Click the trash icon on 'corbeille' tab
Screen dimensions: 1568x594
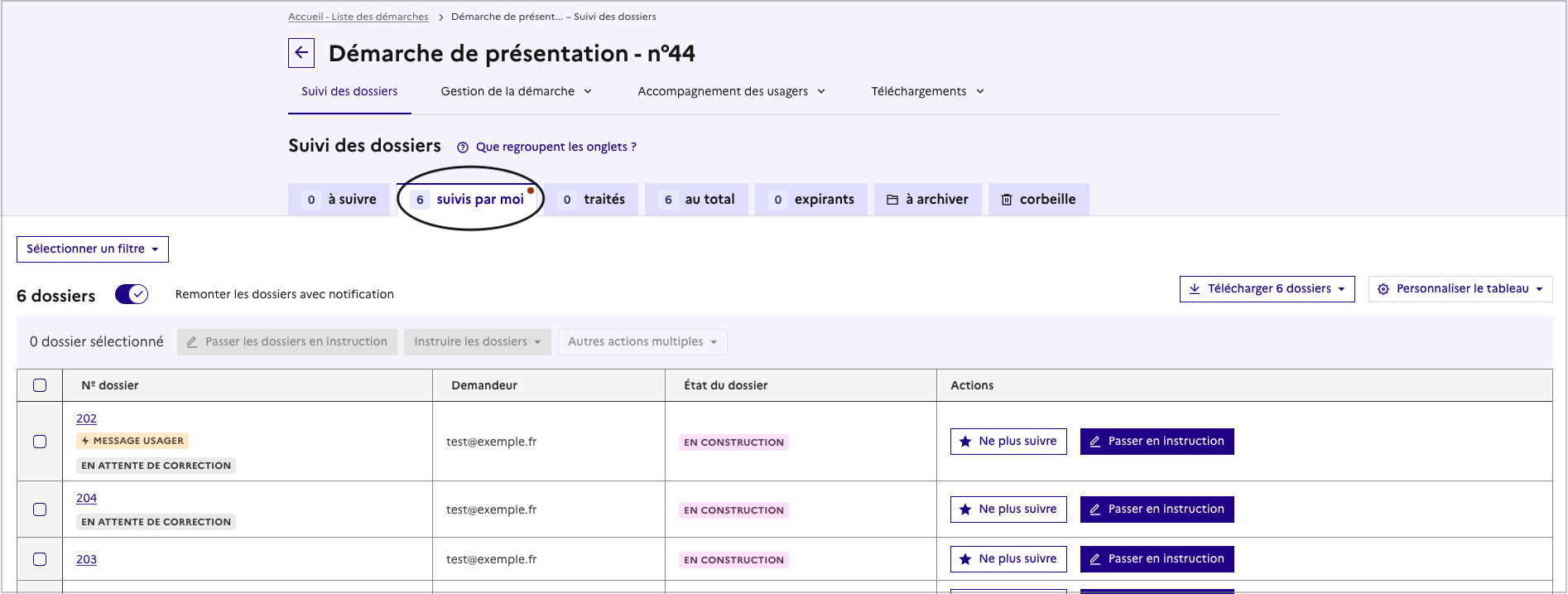(1007, 200)
